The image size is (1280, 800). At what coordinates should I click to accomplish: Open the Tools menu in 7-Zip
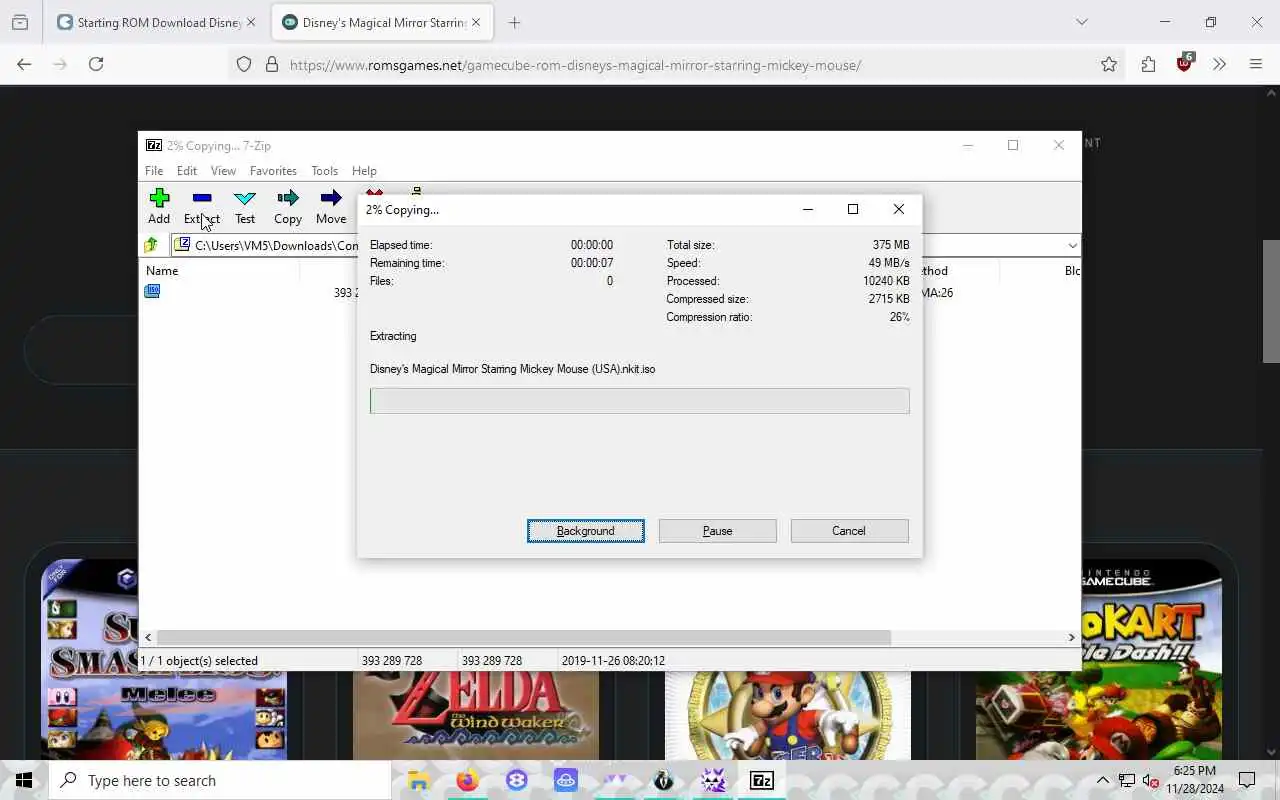point(324,171)
